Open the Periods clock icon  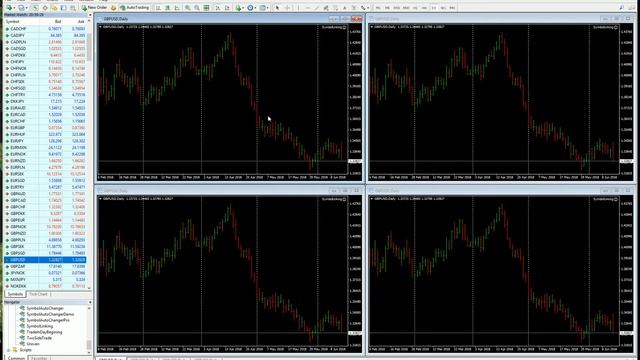(250, 8)
